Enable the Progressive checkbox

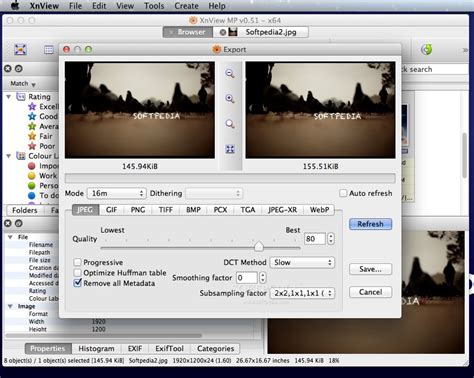pos(77,262)
